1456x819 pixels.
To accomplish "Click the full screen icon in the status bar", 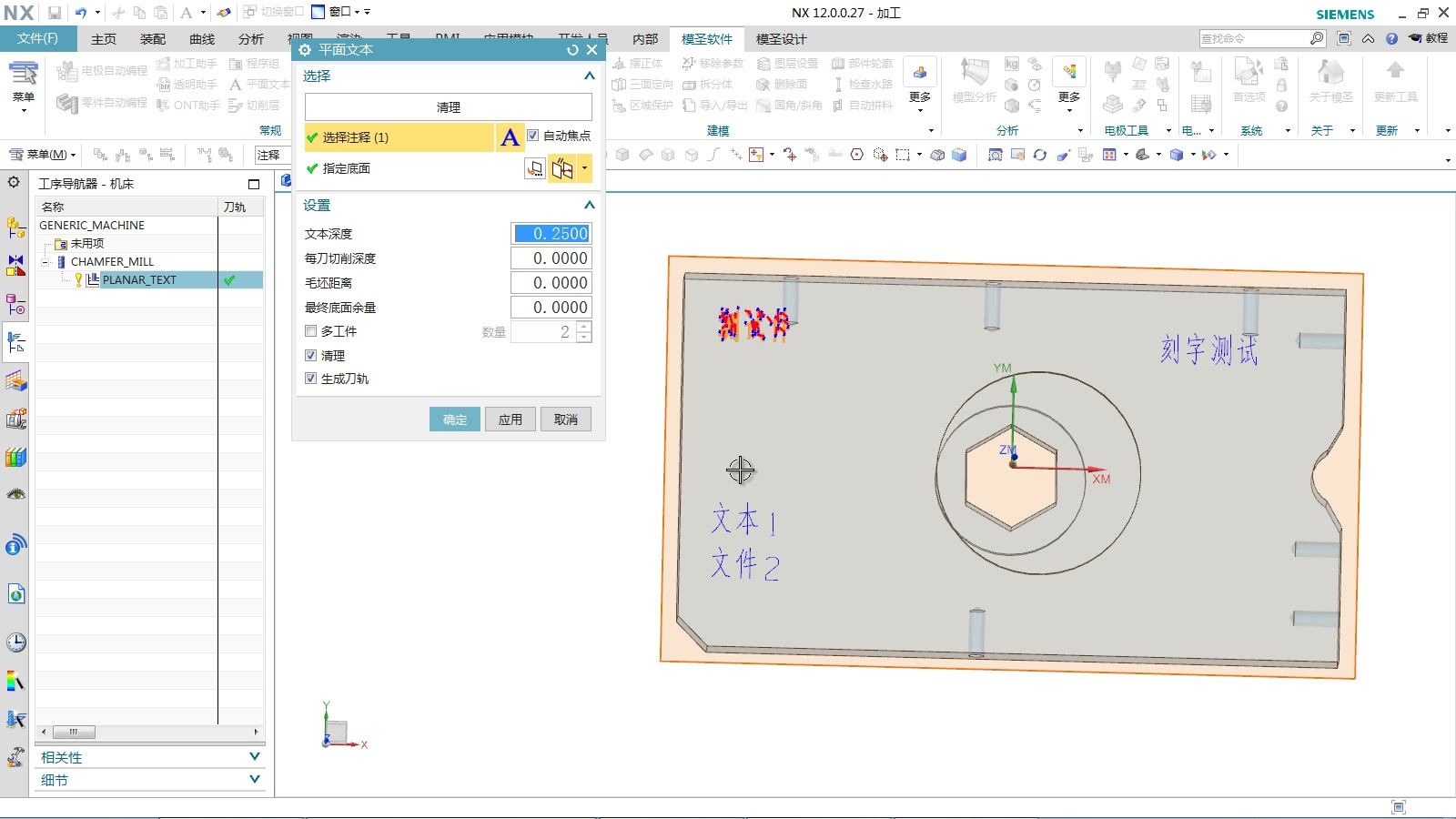I will click(x=1399, y=807).
